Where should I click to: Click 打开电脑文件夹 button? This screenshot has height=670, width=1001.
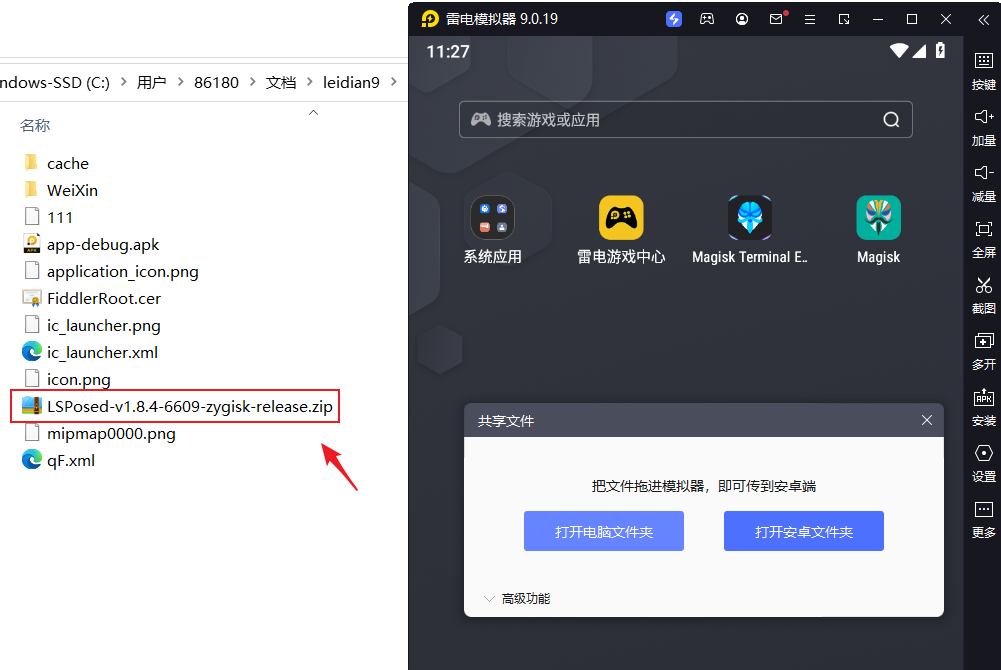pyautogui.click(x=604, y=531)
